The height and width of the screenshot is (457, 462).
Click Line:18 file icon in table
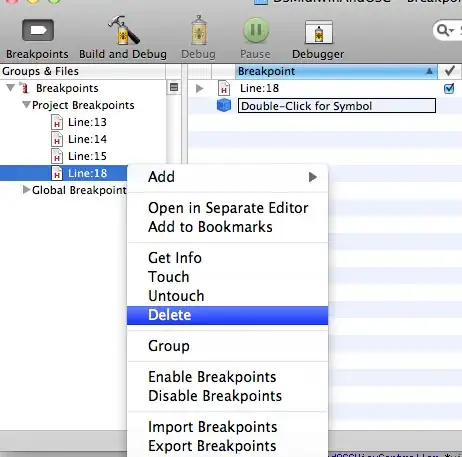pyautogui.click(x=224, y=88)
